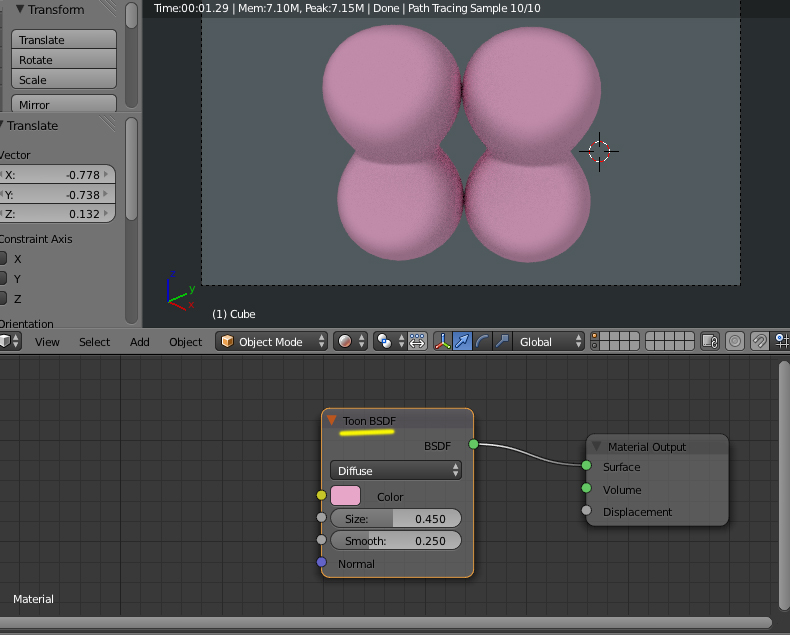Click the Mirror button

[64, 103]
